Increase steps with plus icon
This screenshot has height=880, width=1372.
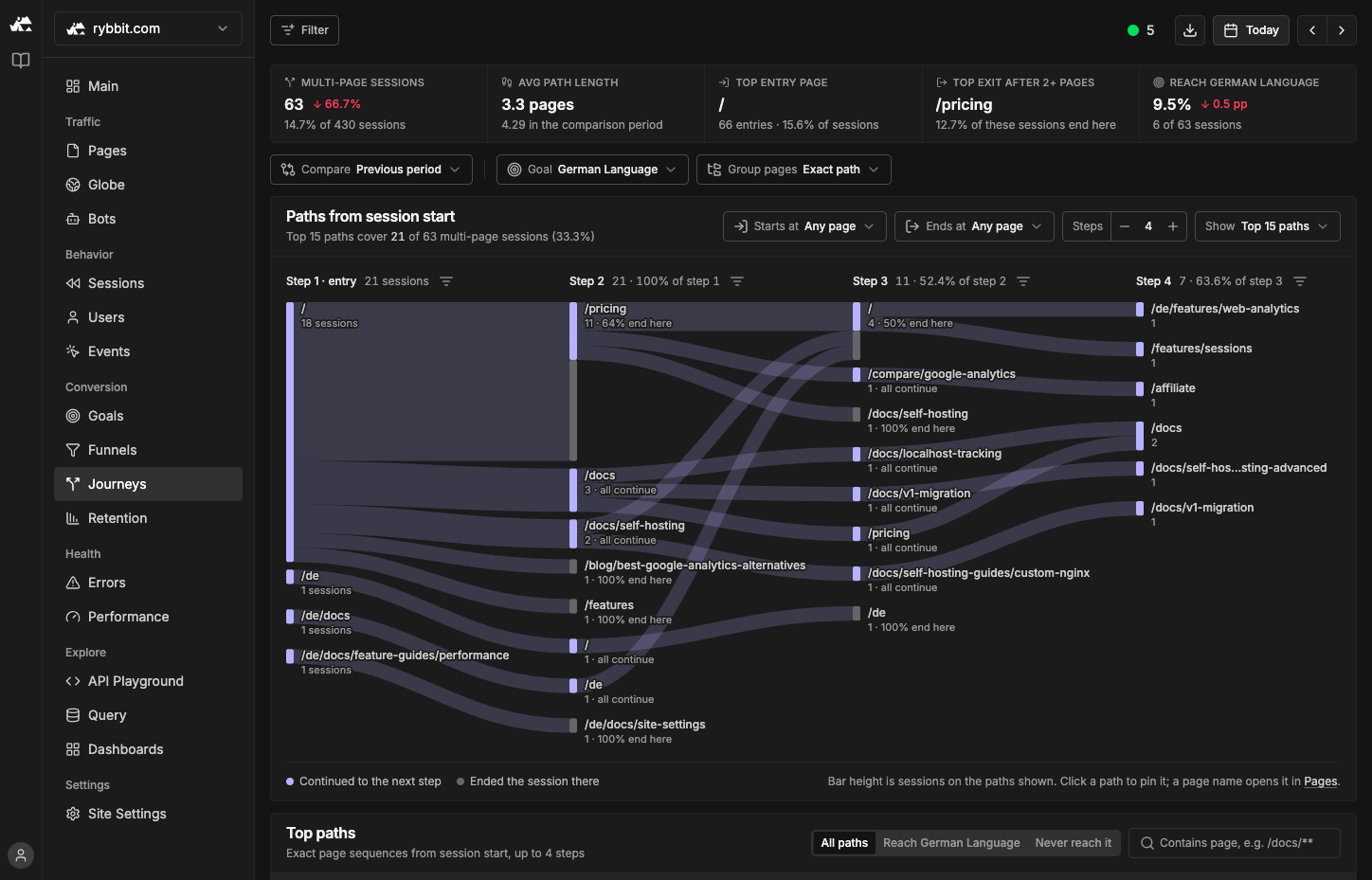[x=1173, y=226]
